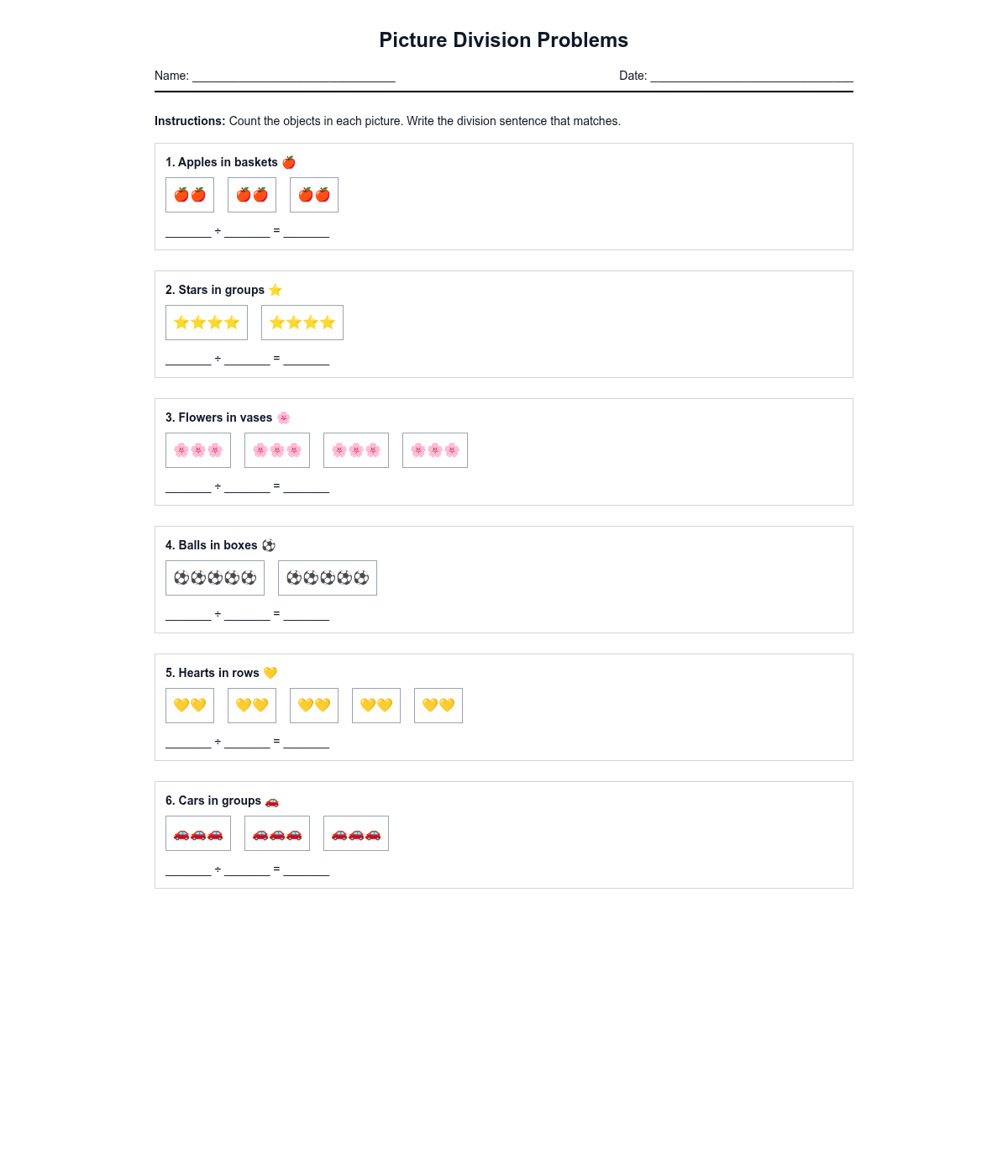
Task: Click the flower icon beside 'Flowers in vases'
Action: pos(283,417)
